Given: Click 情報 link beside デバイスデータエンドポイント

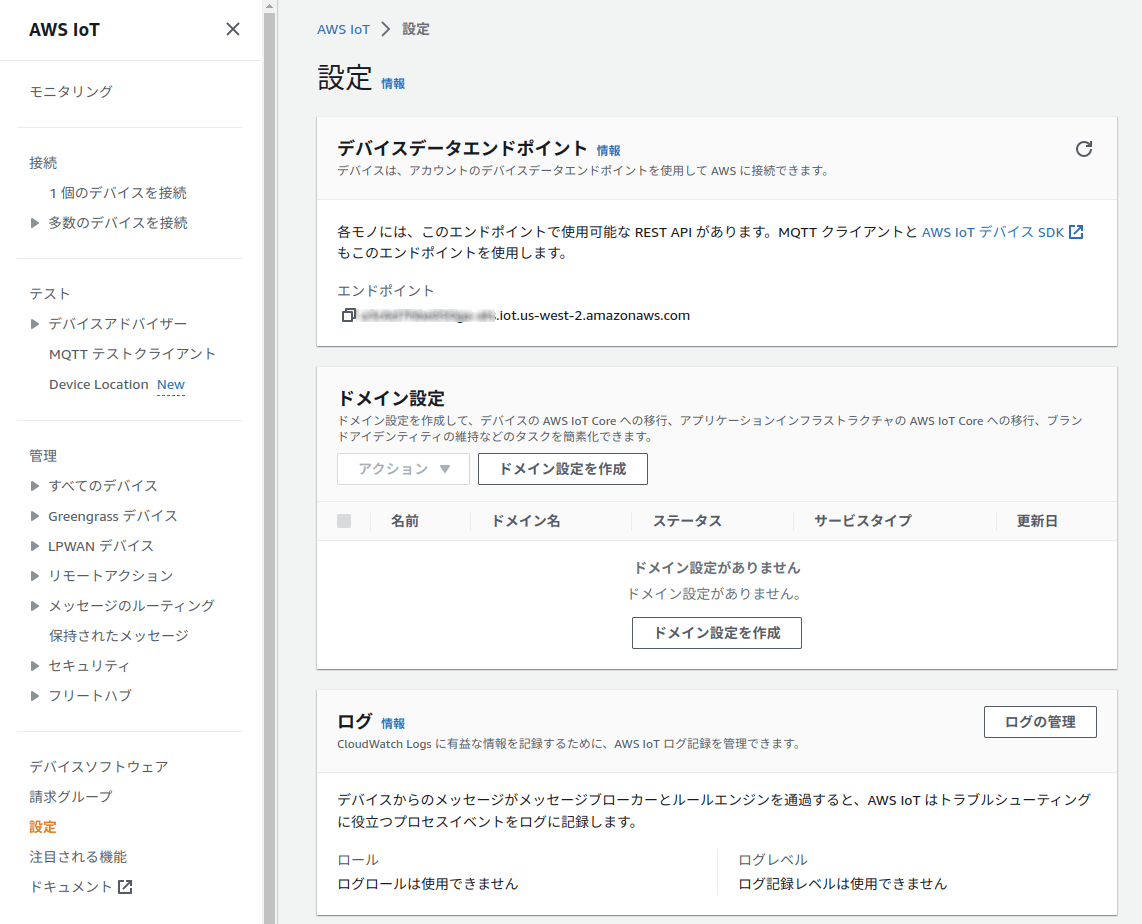Looking at the screenshot, I should coord(609,151).
